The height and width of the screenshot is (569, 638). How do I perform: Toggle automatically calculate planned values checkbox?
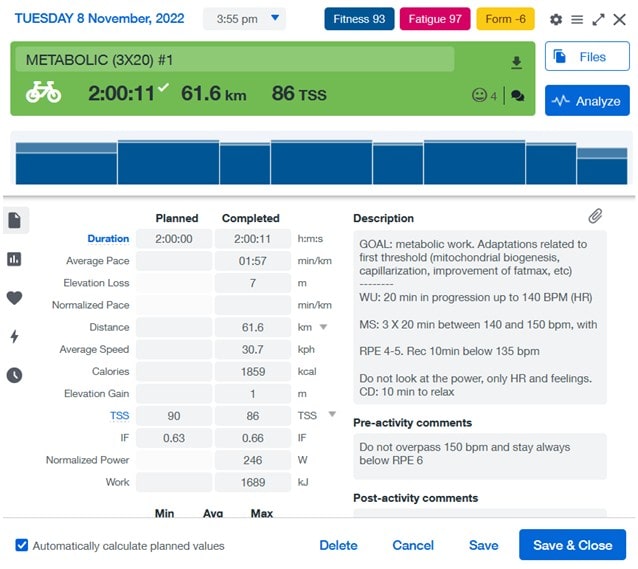point(22,546)
